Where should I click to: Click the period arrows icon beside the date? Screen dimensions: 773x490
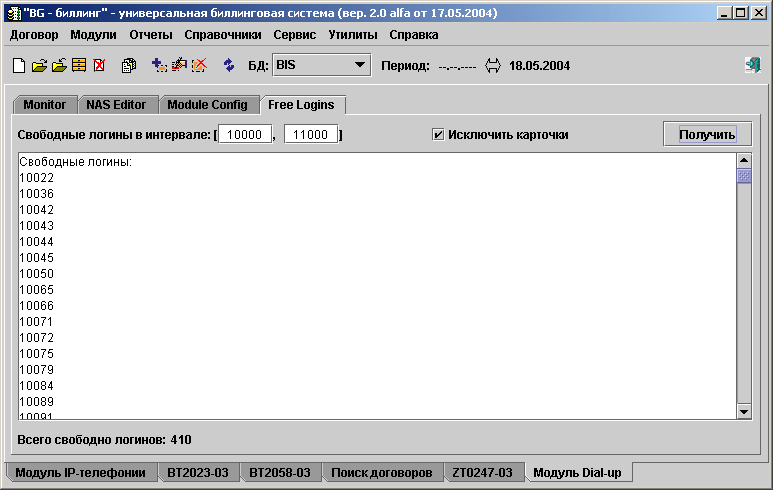[x=492, y=66]
